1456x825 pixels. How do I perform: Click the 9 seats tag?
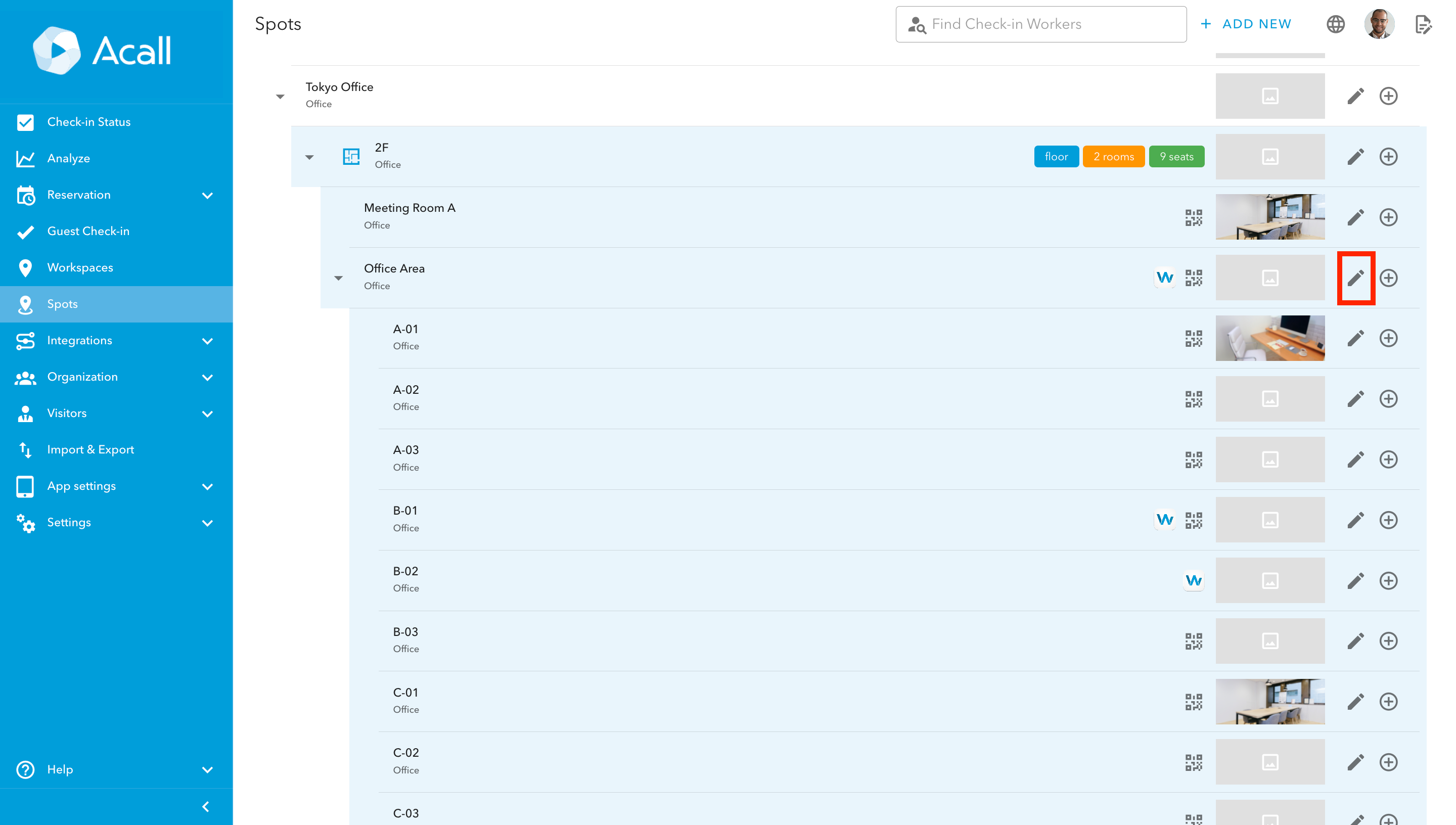coord(1176,156)
